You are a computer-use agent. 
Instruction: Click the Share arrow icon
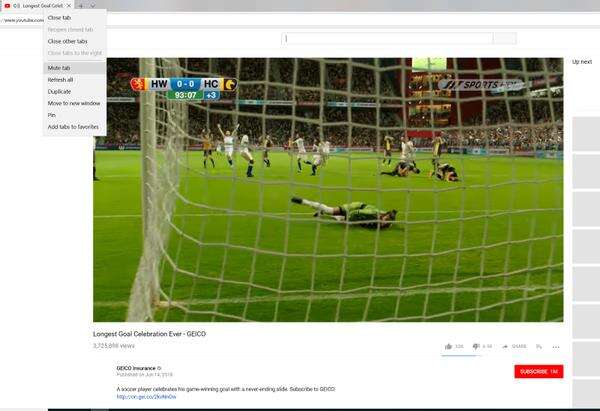tap(505, 346)
